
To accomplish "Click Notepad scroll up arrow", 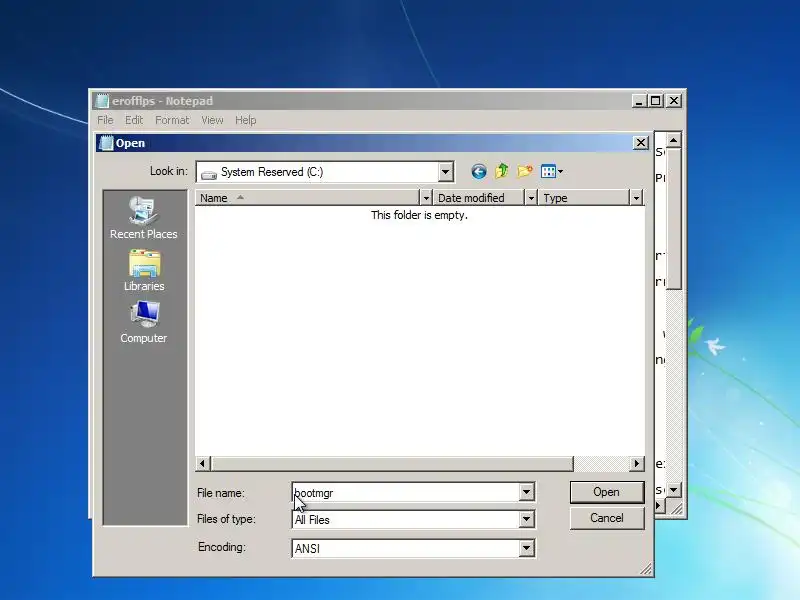I will click(x=673, y=140).
